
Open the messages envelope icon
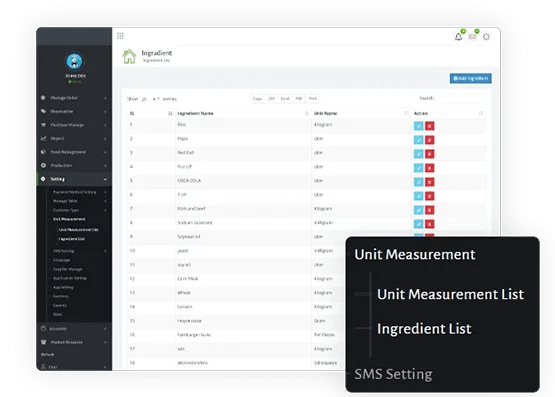(473, 37)
